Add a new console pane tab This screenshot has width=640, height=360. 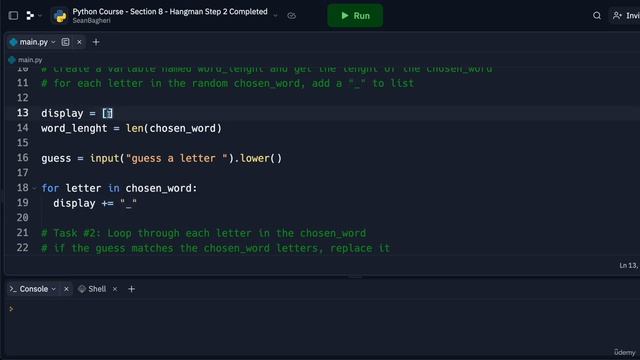click(x=131, y=289)
